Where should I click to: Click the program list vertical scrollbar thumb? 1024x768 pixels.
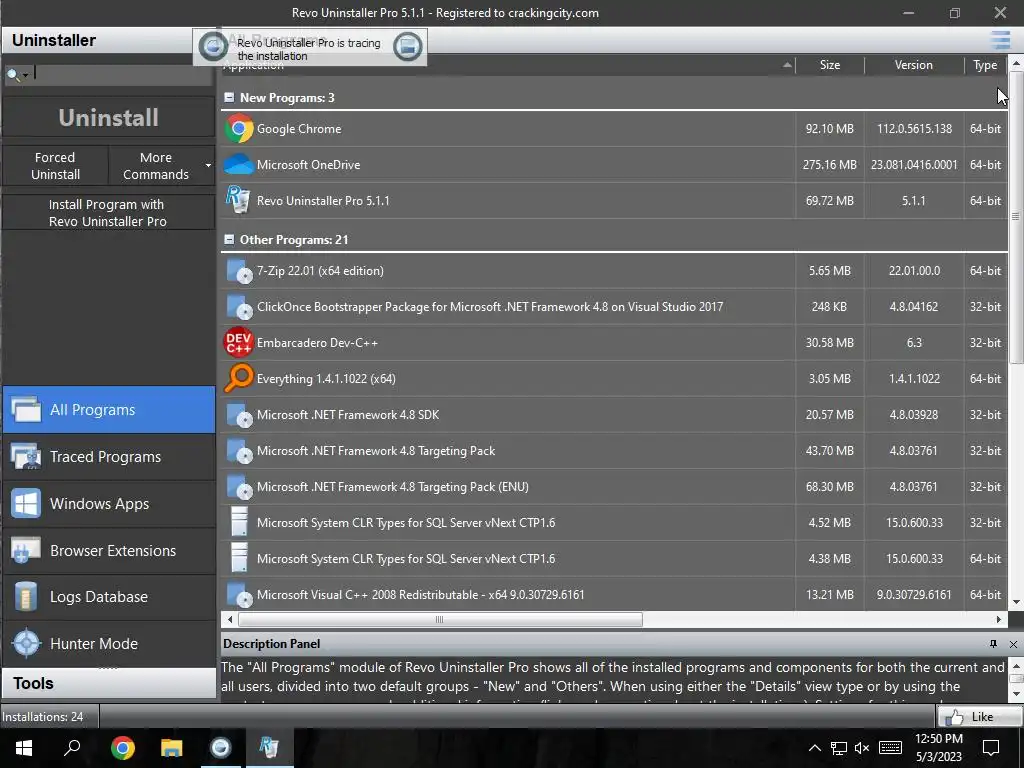point(1016,217)
